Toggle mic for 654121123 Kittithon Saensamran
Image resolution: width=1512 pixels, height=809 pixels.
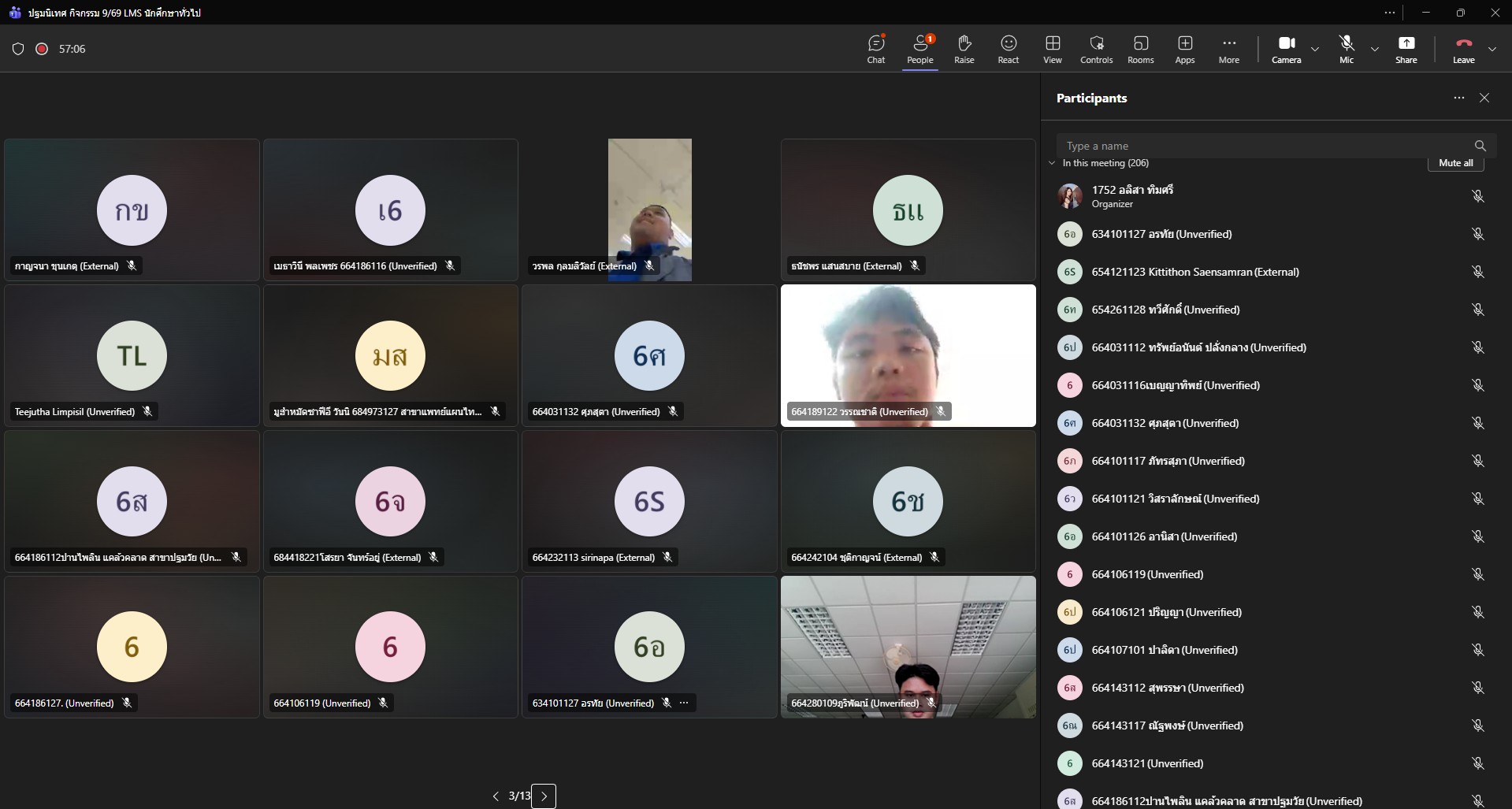coord(1477,272)
